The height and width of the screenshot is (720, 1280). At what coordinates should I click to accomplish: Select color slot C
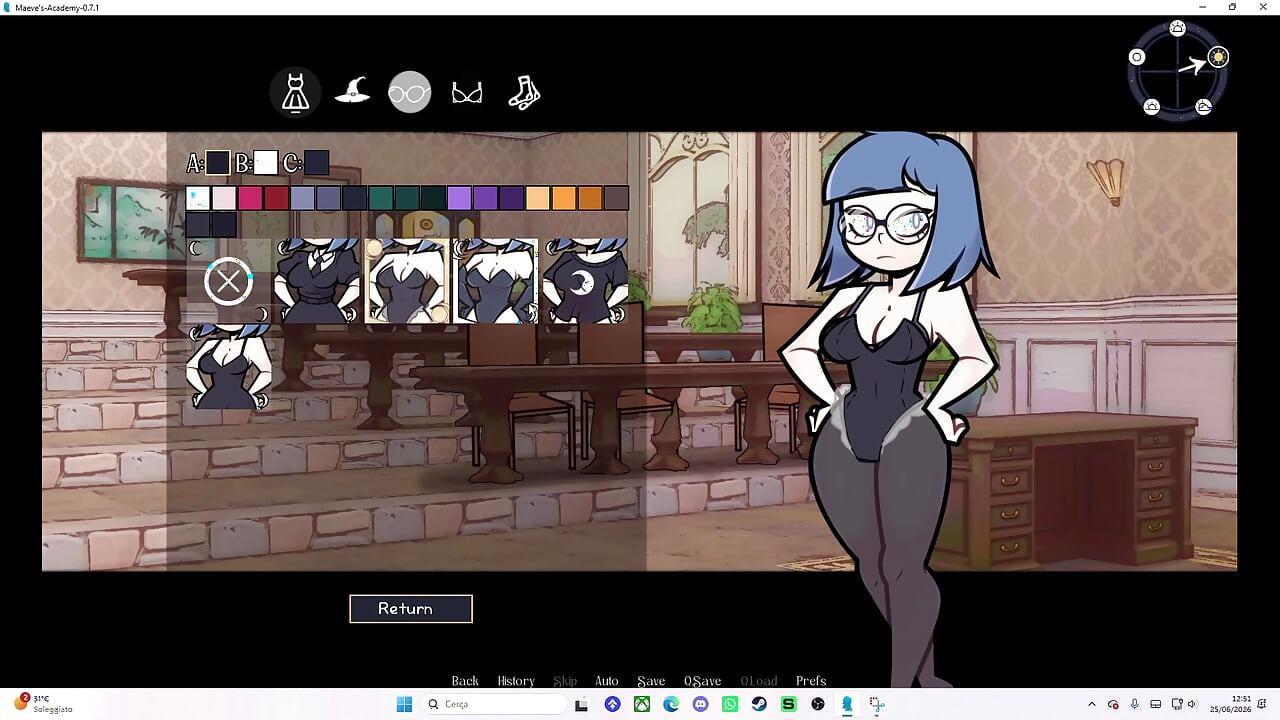tap(316, 163)
